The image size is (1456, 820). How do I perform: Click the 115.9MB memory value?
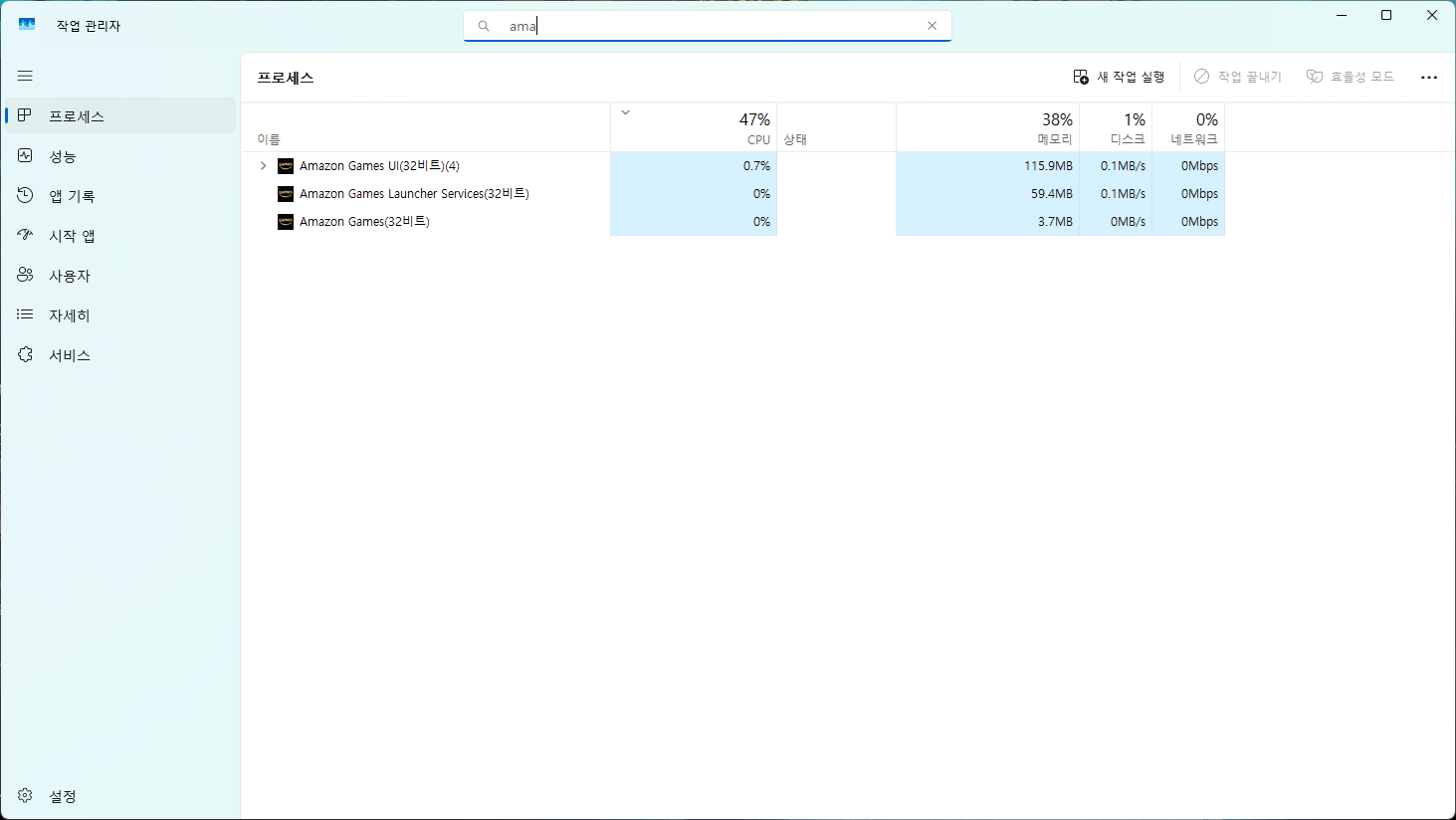pos(1048,166)
